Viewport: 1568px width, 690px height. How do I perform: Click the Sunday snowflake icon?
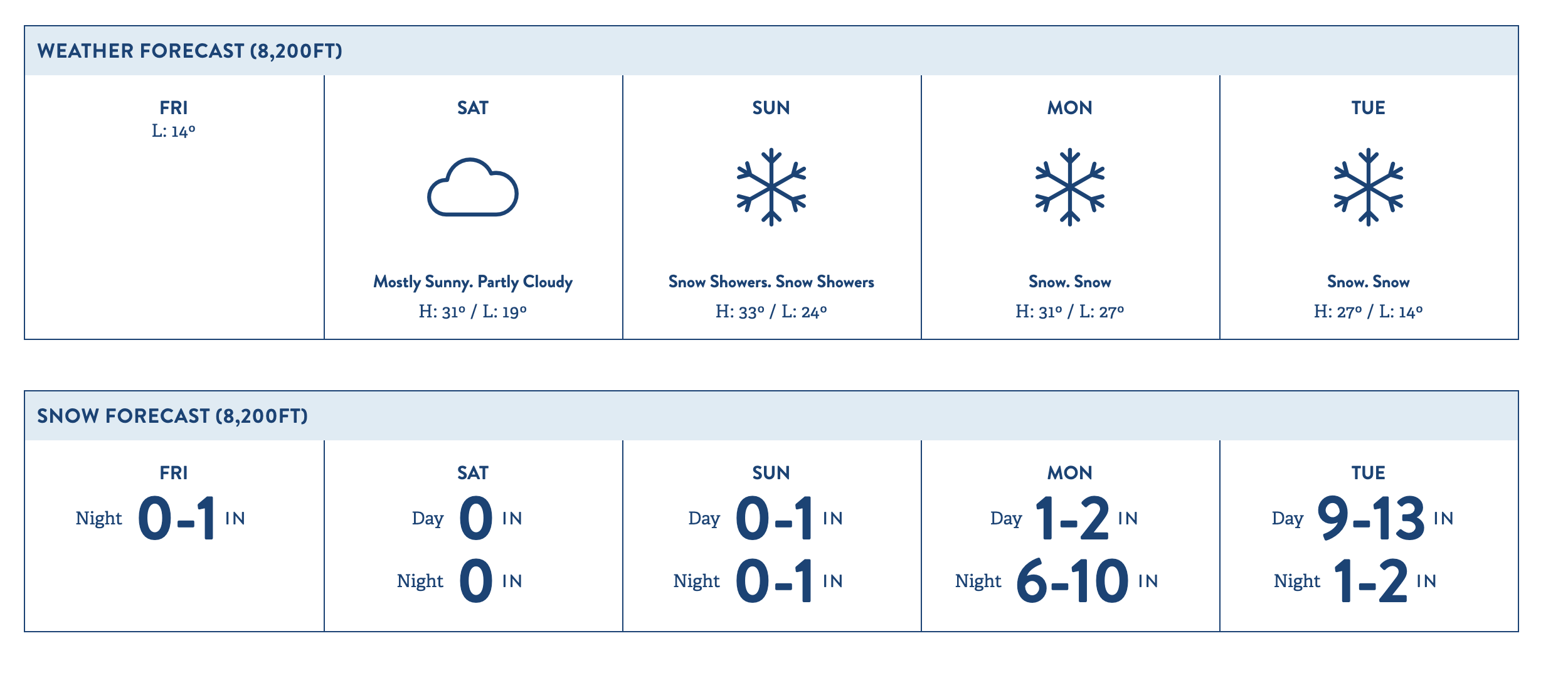pos(771,187)
